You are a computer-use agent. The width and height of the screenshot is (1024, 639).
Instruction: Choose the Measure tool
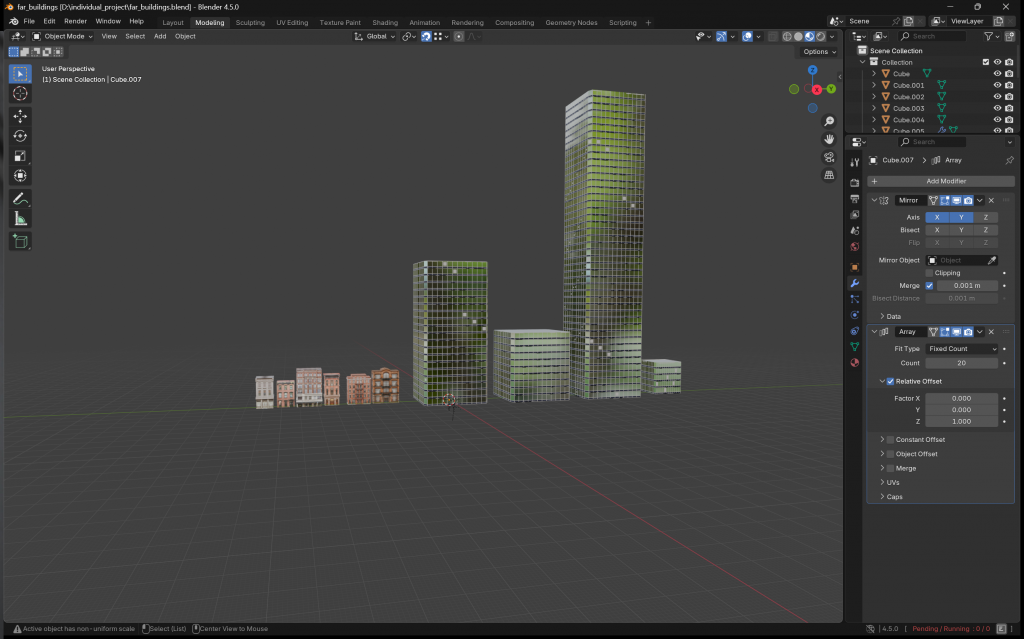[20, 218]
